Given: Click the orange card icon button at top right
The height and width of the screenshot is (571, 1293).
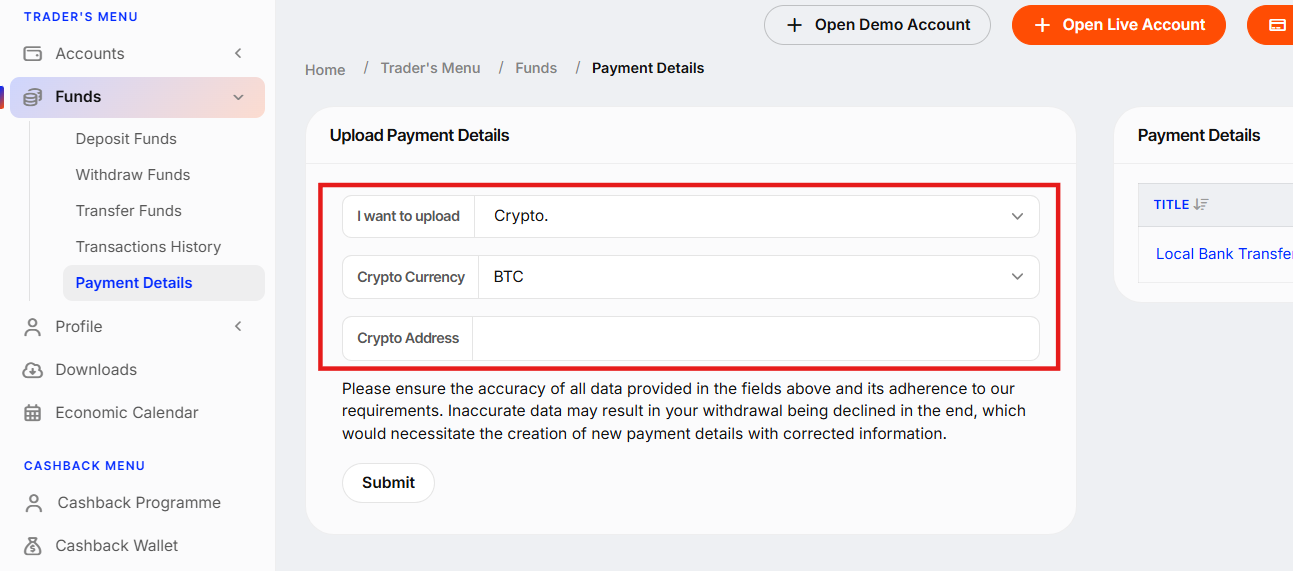Looking at the screenshot, I should pos(1276,25).
